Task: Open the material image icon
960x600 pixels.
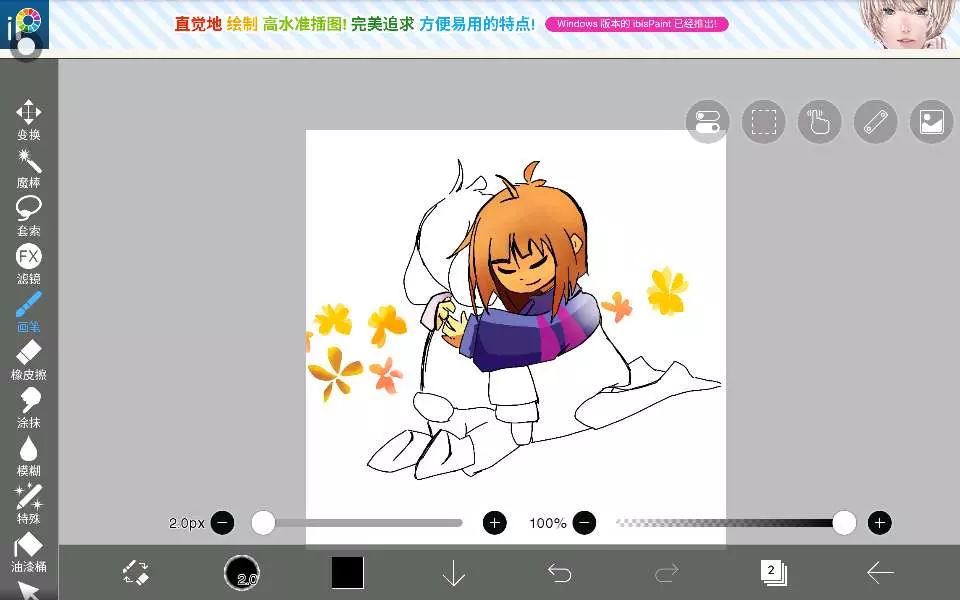Action: (x=931, y=121)
